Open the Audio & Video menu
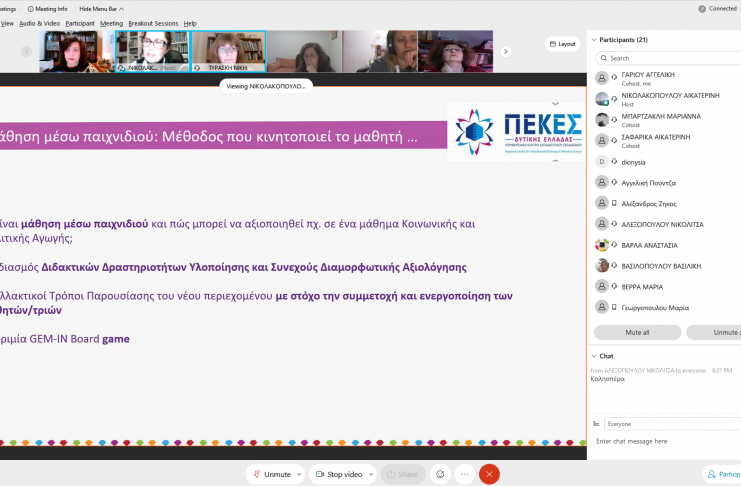The height and width of the screenshot is (486, 741). tap(40, 23)
